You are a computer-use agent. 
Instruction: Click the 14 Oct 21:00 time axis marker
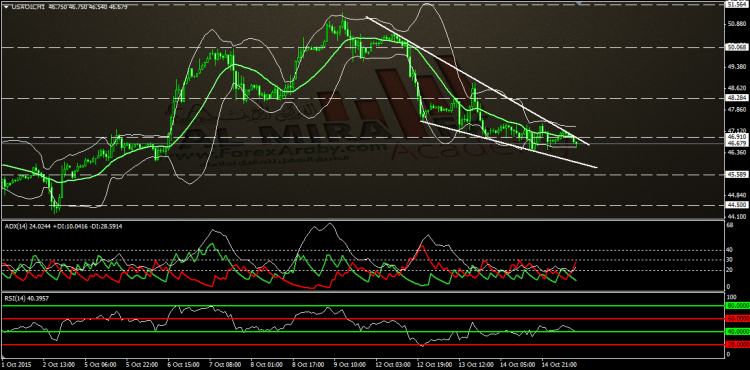pyautogui.click(x=558, y=365)
